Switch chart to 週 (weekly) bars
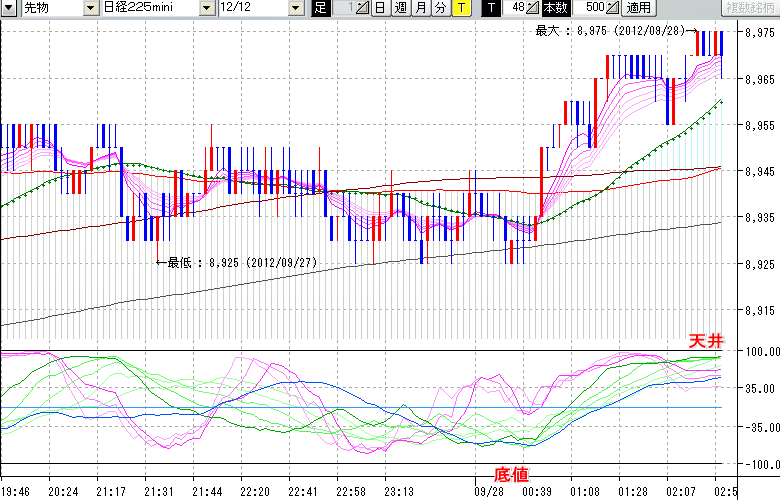This screenshot has width=780, height=500. pos(400,8)
